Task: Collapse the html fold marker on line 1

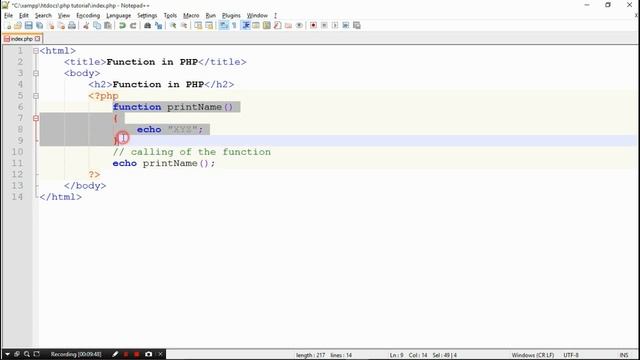Action: [x=36, y=51]
